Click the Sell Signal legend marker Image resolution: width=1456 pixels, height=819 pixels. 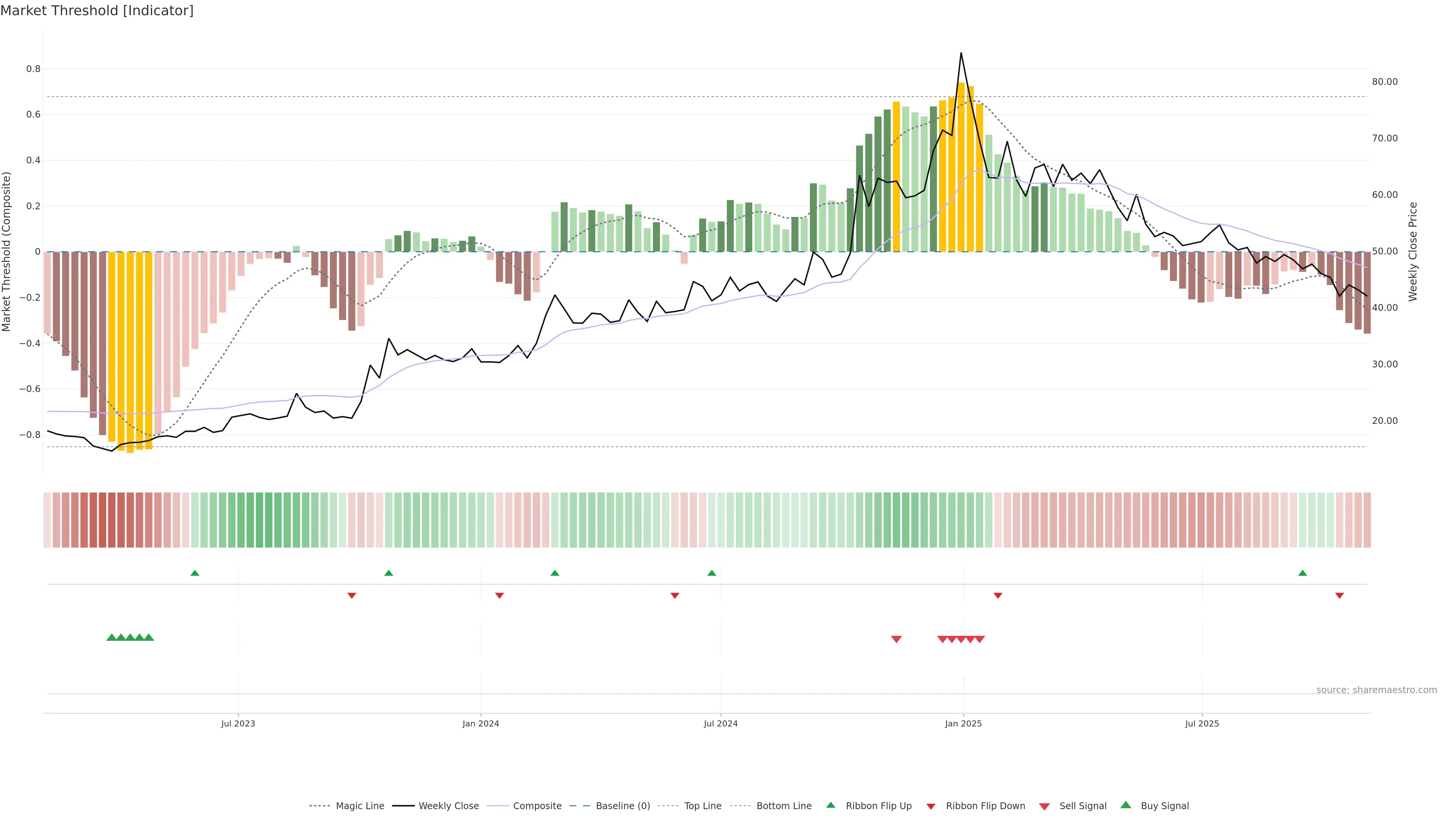pyautogui.click(x=1044, y=806)
